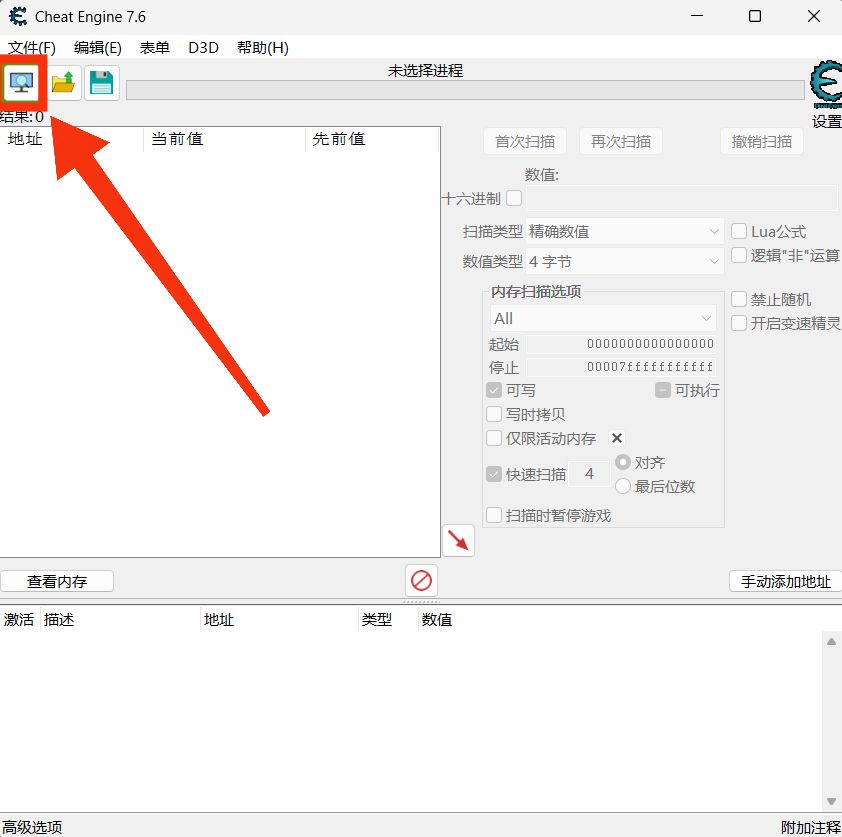
Task: Enable the 扫描时暂停游戏 checkbox
Action: tap(493, 515)
